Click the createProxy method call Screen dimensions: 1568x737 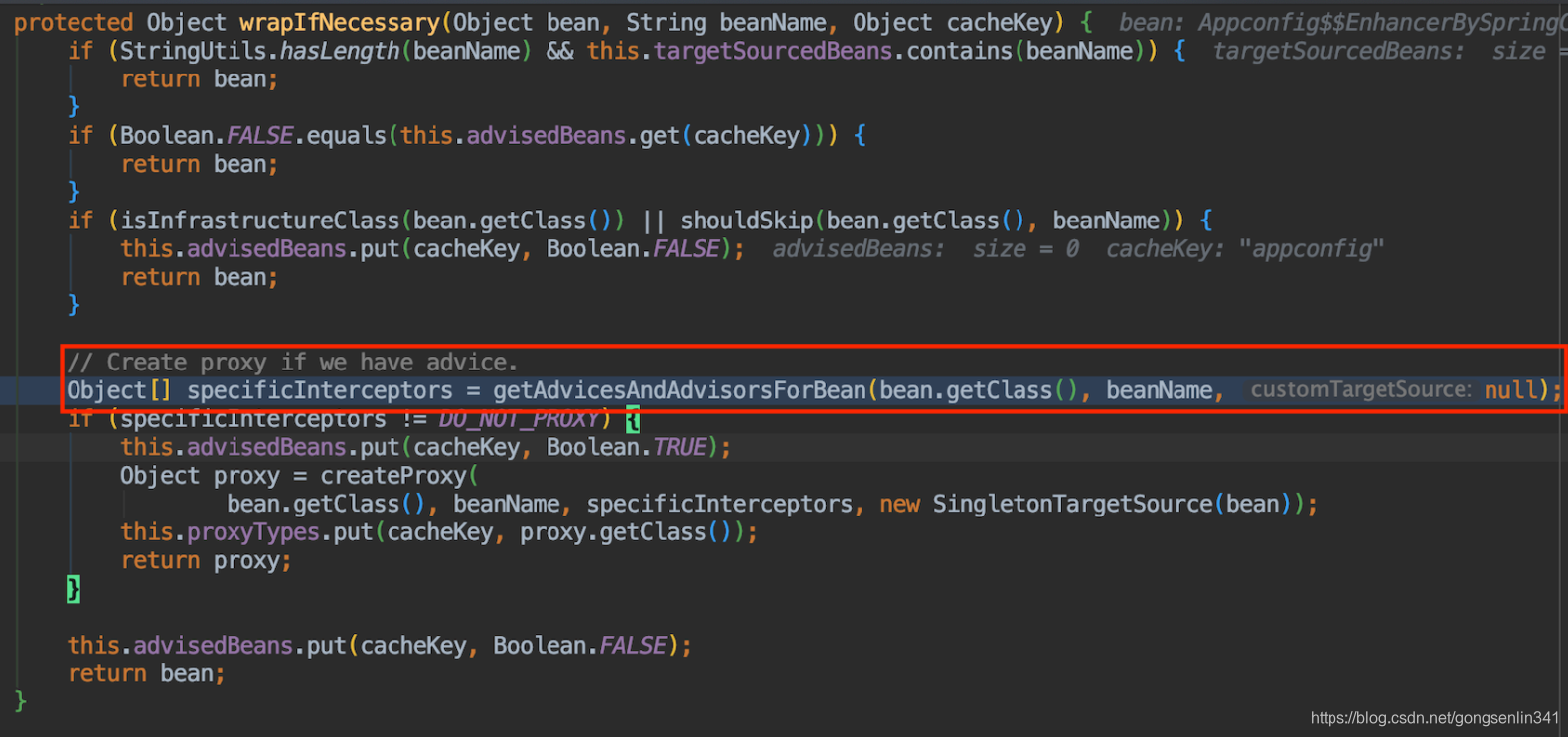coord(392,476)
